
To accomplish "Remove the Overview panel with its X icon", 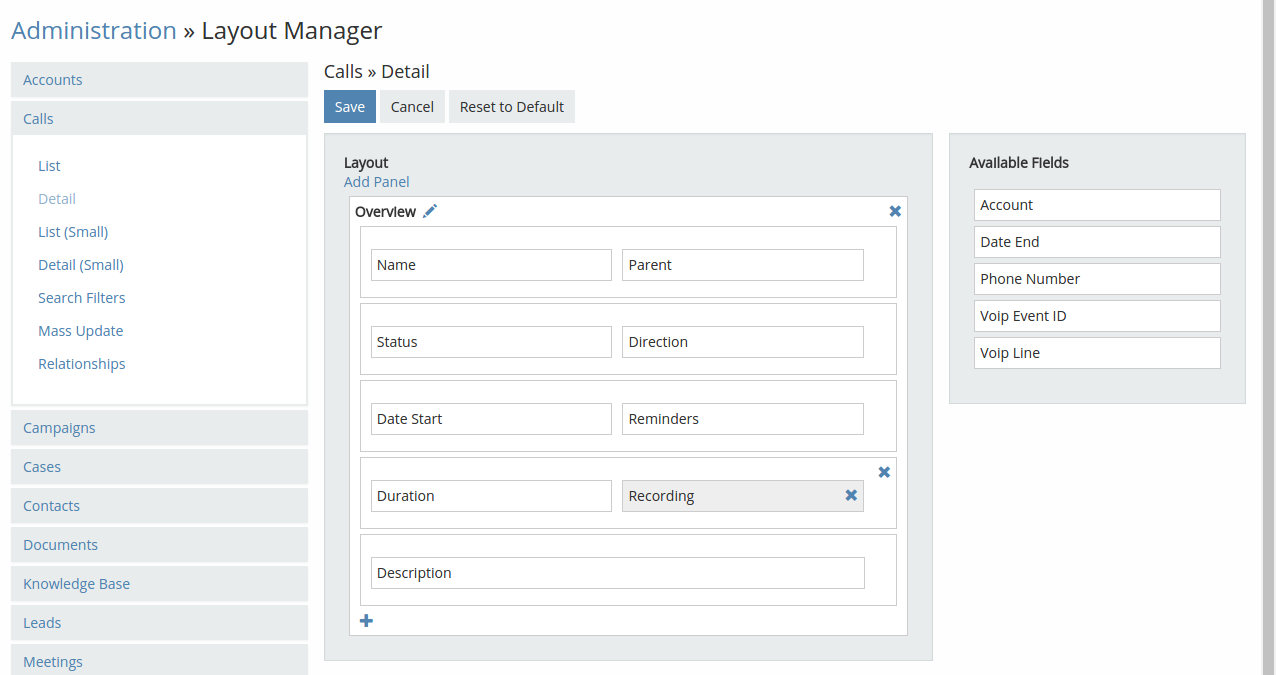I will pos(895,211).
